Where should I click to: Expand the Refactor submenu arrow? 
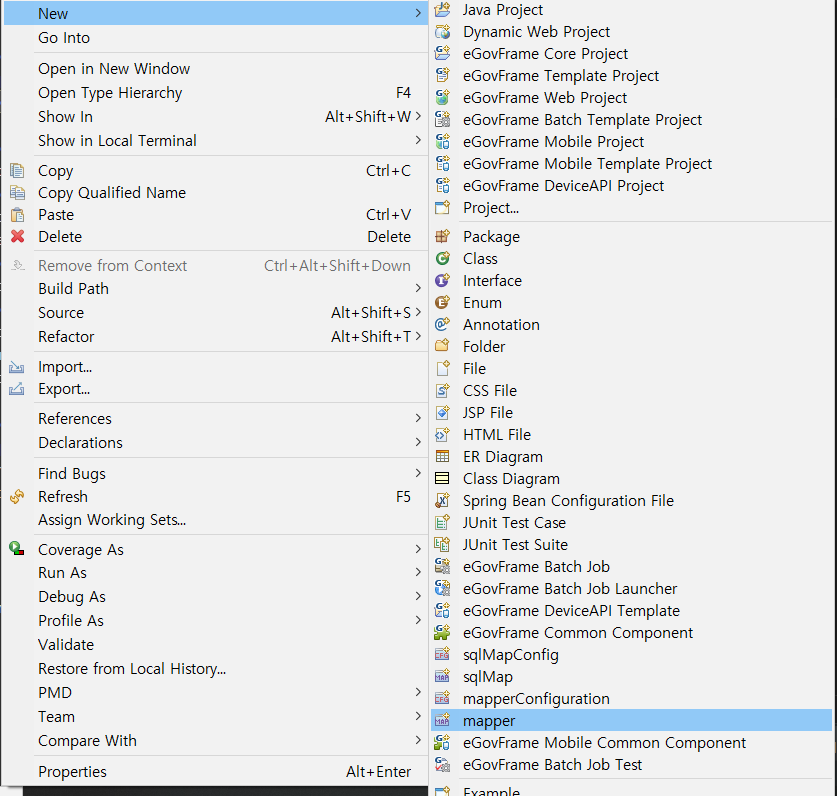[x=418, y=336]
